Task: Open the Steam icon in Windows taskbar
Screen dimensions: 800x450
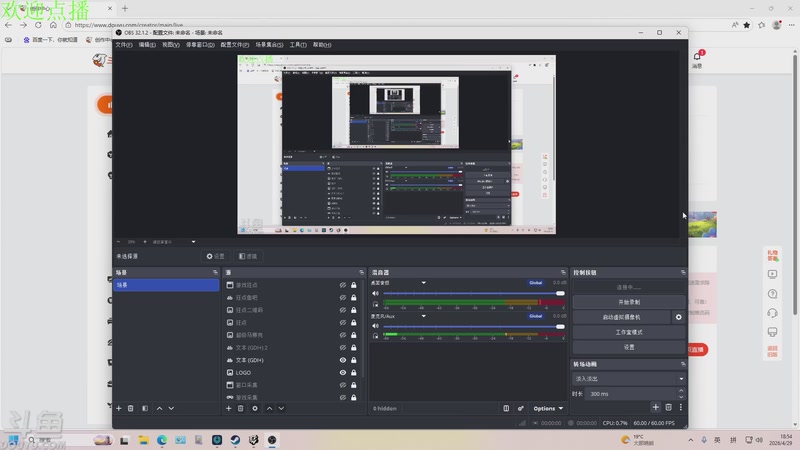Action: tap(235, 440)
